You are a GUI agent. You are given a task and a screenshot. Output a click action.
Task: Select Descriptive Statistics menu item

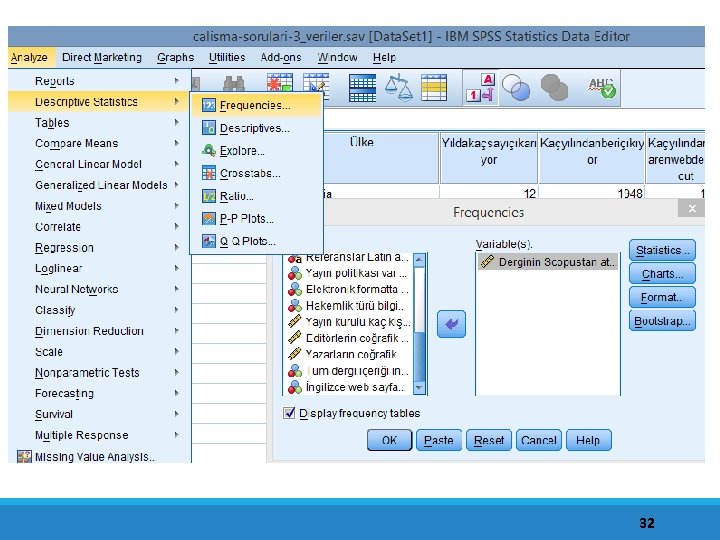[99, 101]
